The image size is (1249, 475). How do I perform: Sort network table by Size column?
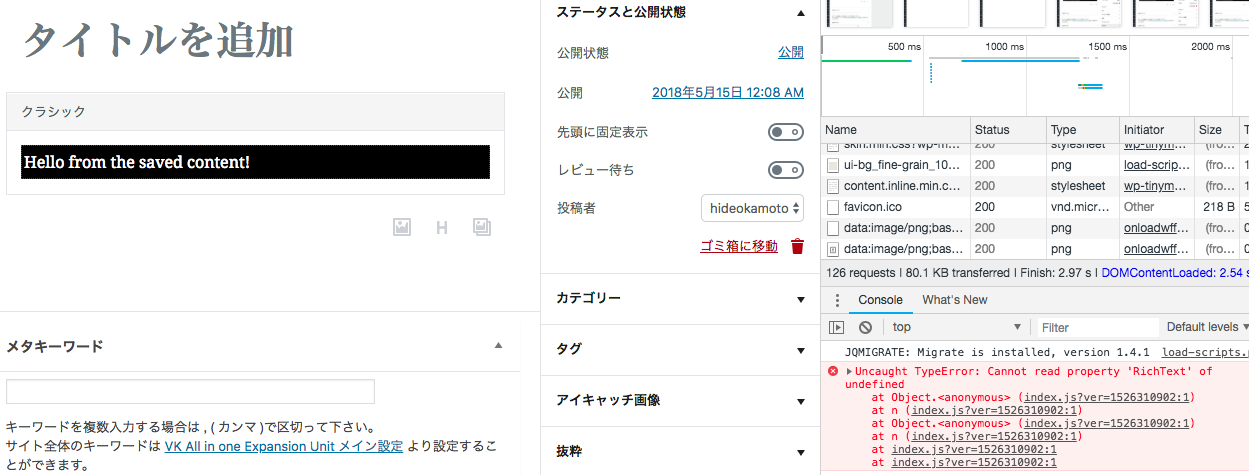coord(1217,130)
